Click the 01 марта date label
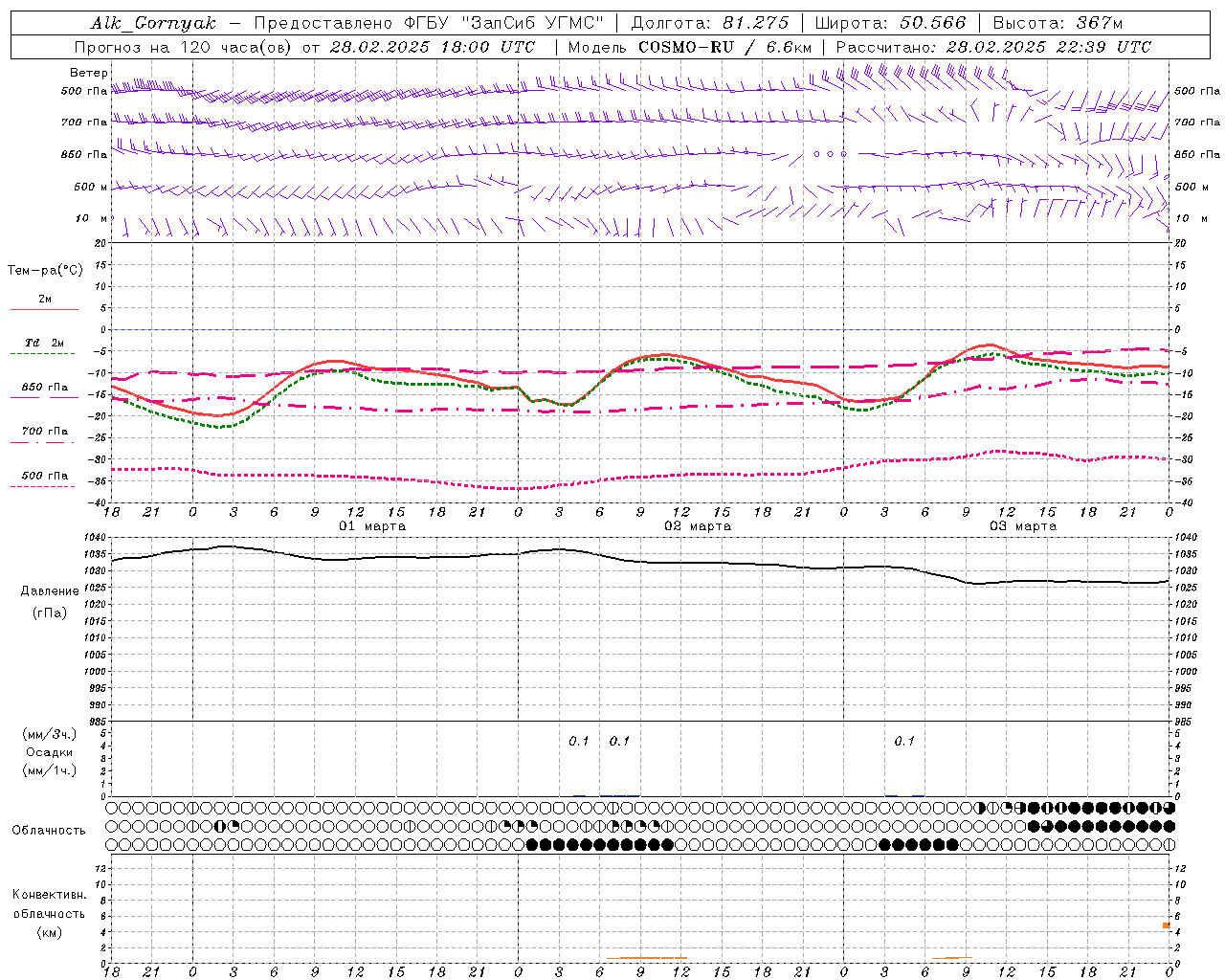Screen dimensions: 1225x980 pos(372,526)
